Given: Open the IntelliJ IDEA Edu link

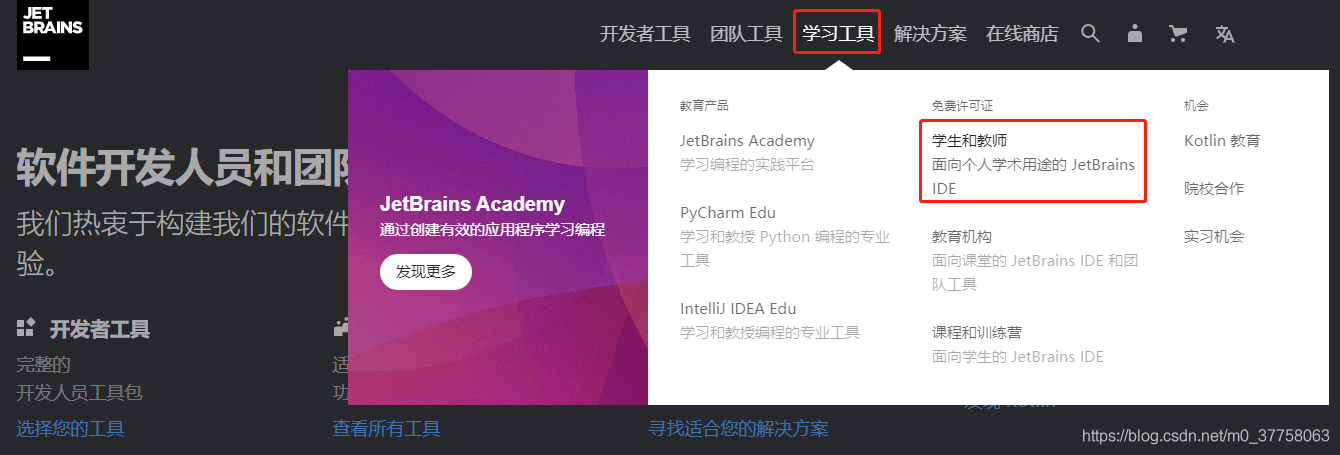Looking at the screenshot, I should [x=738, y=309].
